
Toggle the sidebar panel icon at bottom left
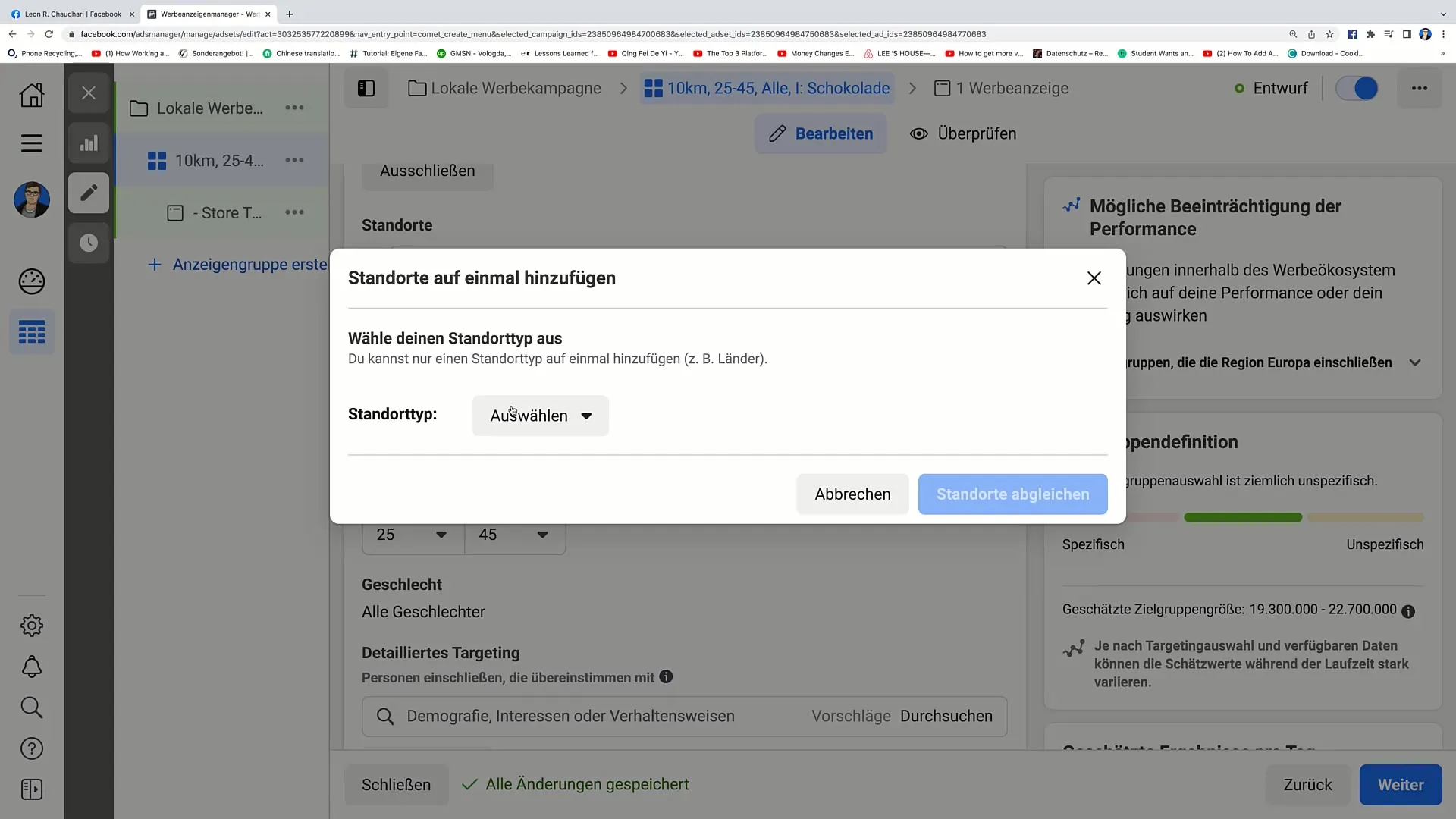(32, 789)
